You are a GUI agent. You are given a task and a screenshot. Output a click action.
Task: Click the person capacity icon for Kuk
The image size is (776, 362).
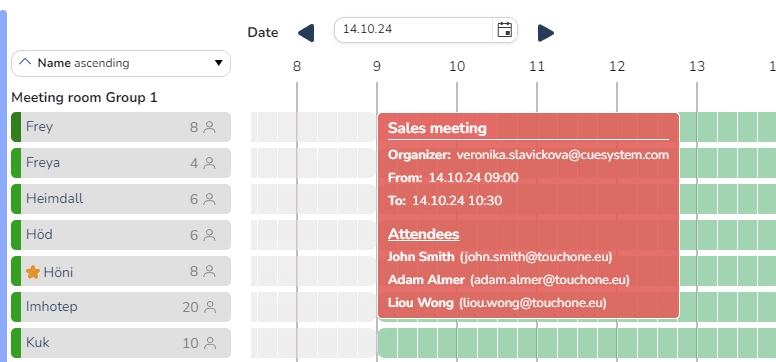pyautogui.click(x=210, y=343)
